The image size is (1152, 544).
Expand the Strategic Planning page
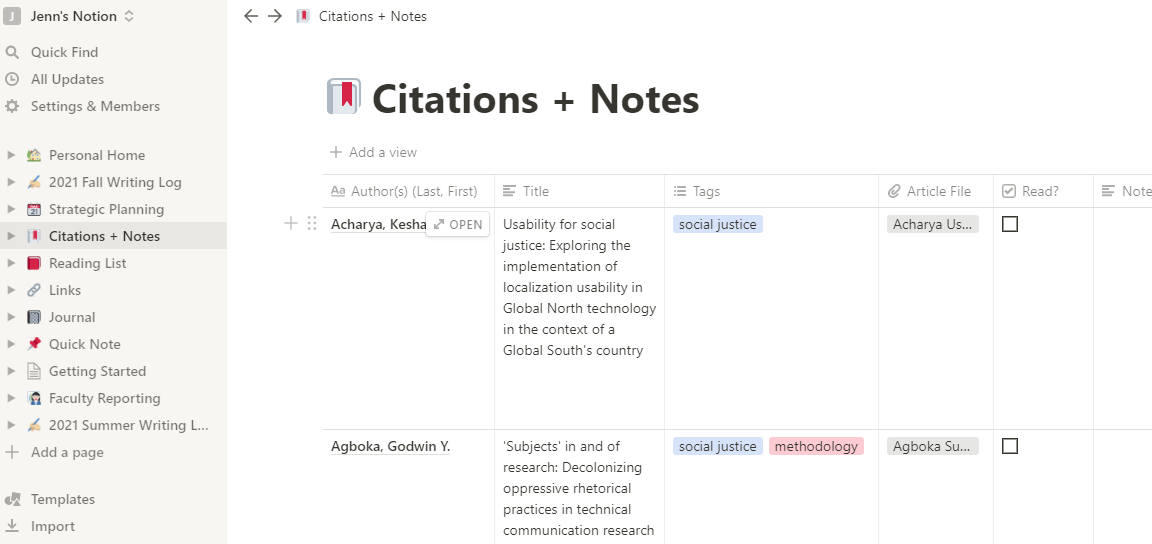tap(11, 210)
